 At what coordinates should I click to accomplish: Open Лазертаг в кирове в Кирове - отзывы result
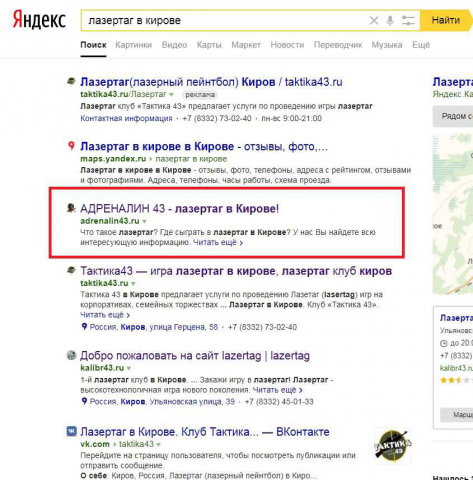click(x=204, y=147)
